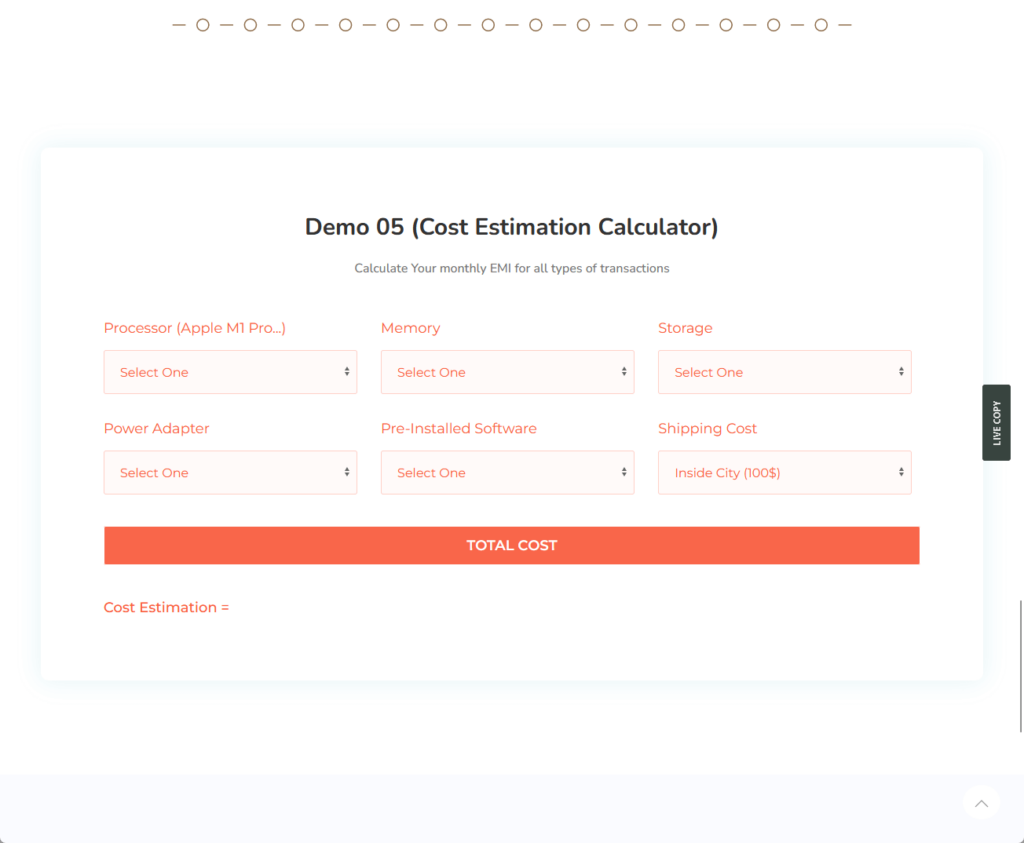Click the 'Cost Estimation =' result text

pyautogui.click(x=167, y=607)
